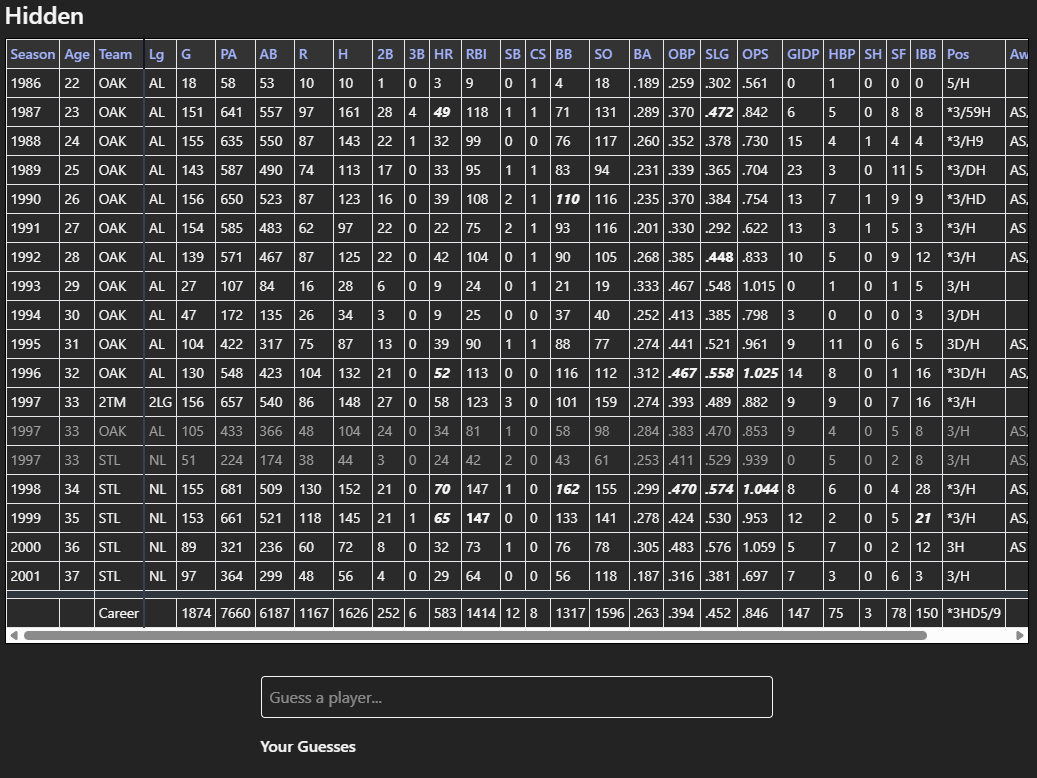Click the right scroll arrow of the table

tap(1020, 635)
